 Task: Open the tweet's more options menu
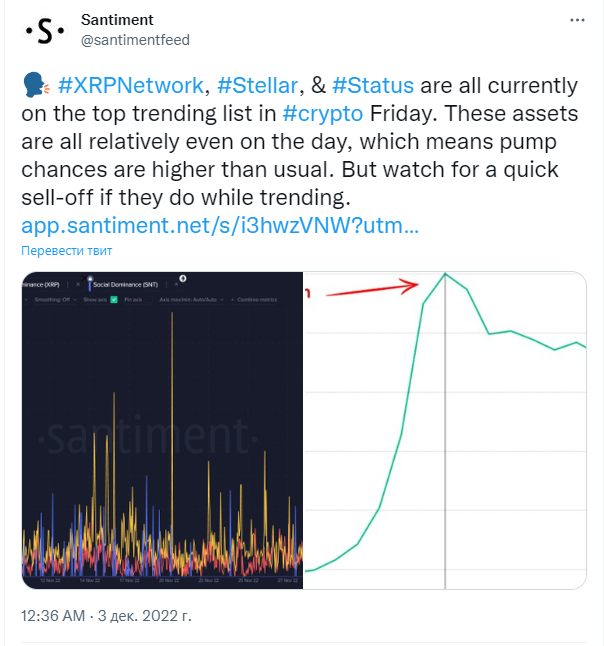click(577, 20)
